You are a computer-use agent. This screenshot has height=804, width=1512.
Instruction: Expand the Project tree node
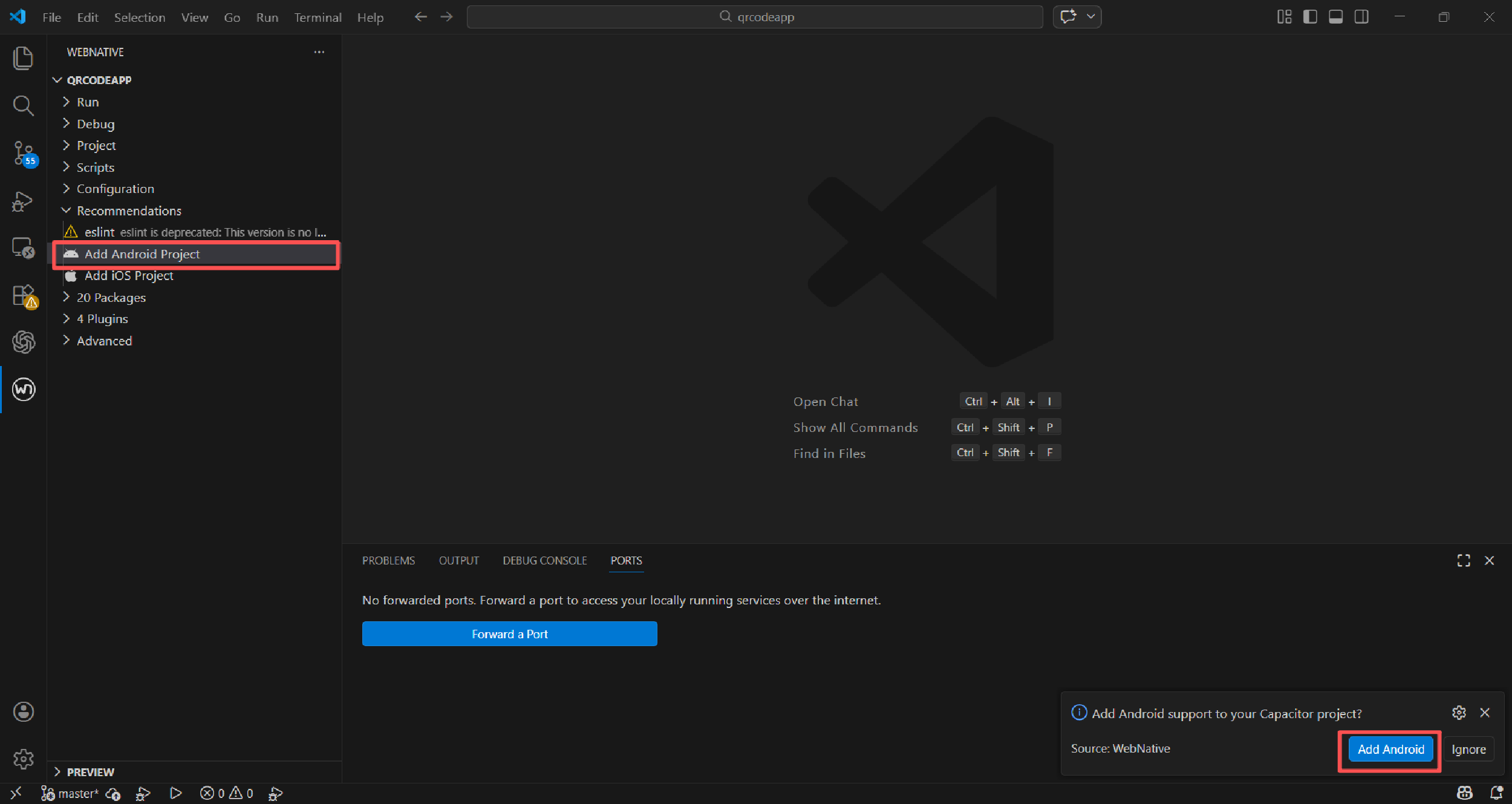[x=194, y=145]
